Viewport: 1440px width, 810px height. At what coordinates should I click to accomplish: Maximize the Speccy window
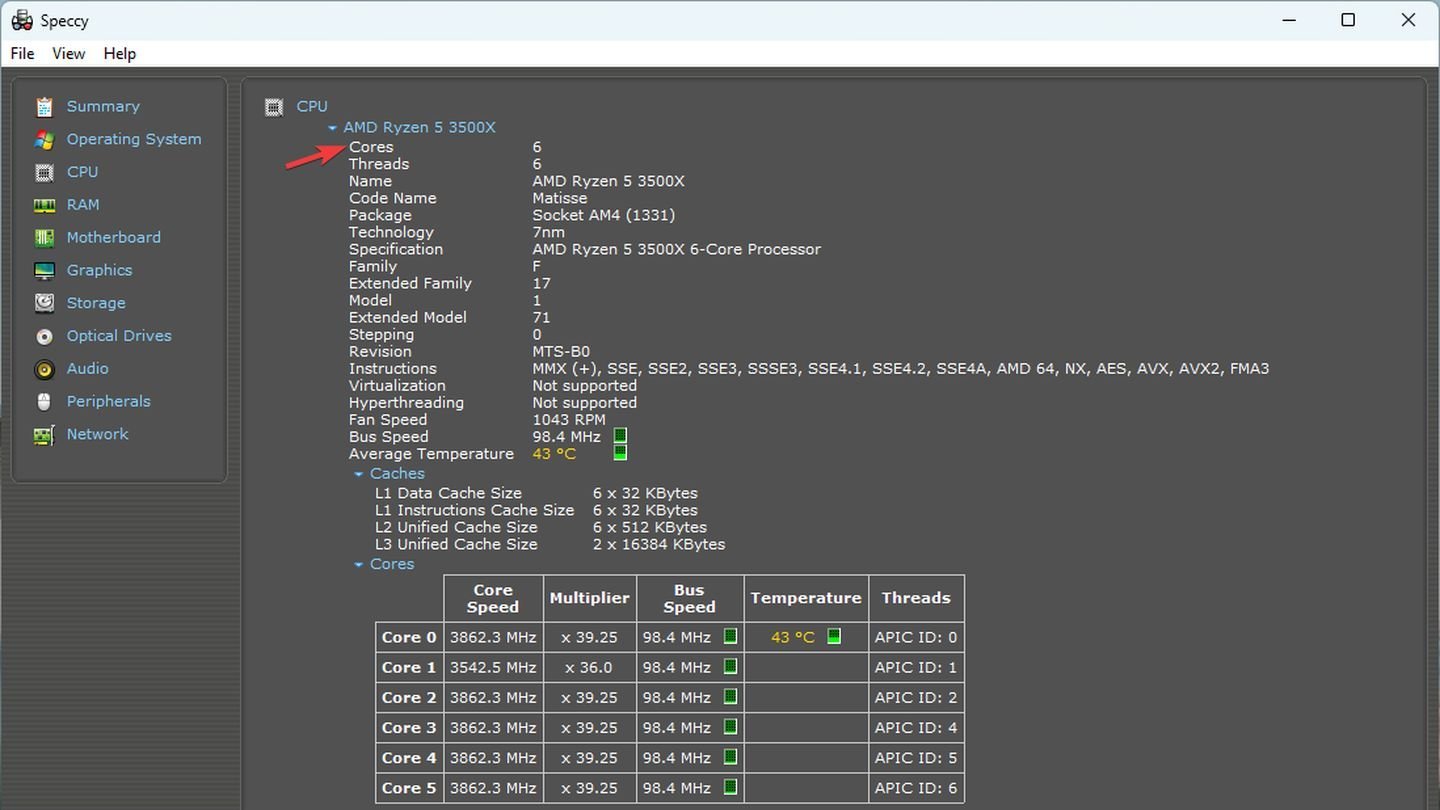[x=1348, y=20]
